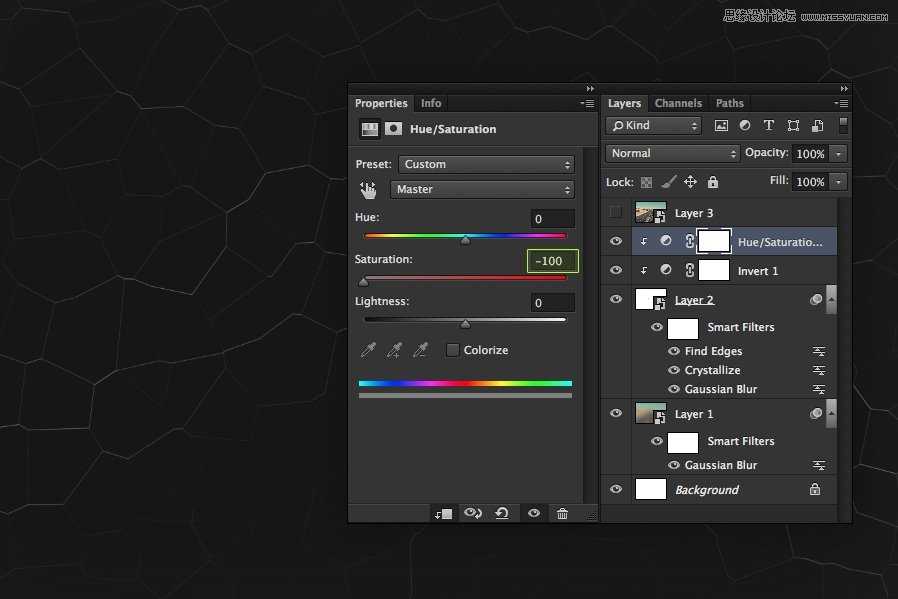898x599 pixels.
Task: Filter layers by type layers icon
Action: pyautogui.click(x=769, y=125)
